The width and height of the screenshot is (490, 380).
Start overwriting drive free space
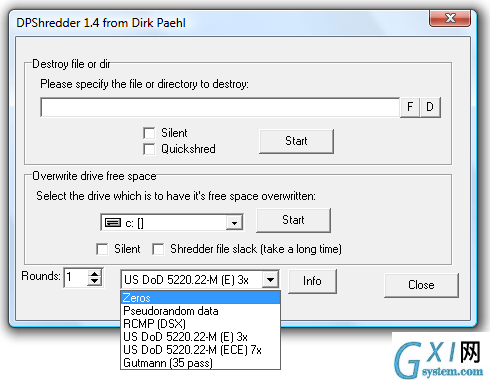pyautogui.click(x=293, y=220)
